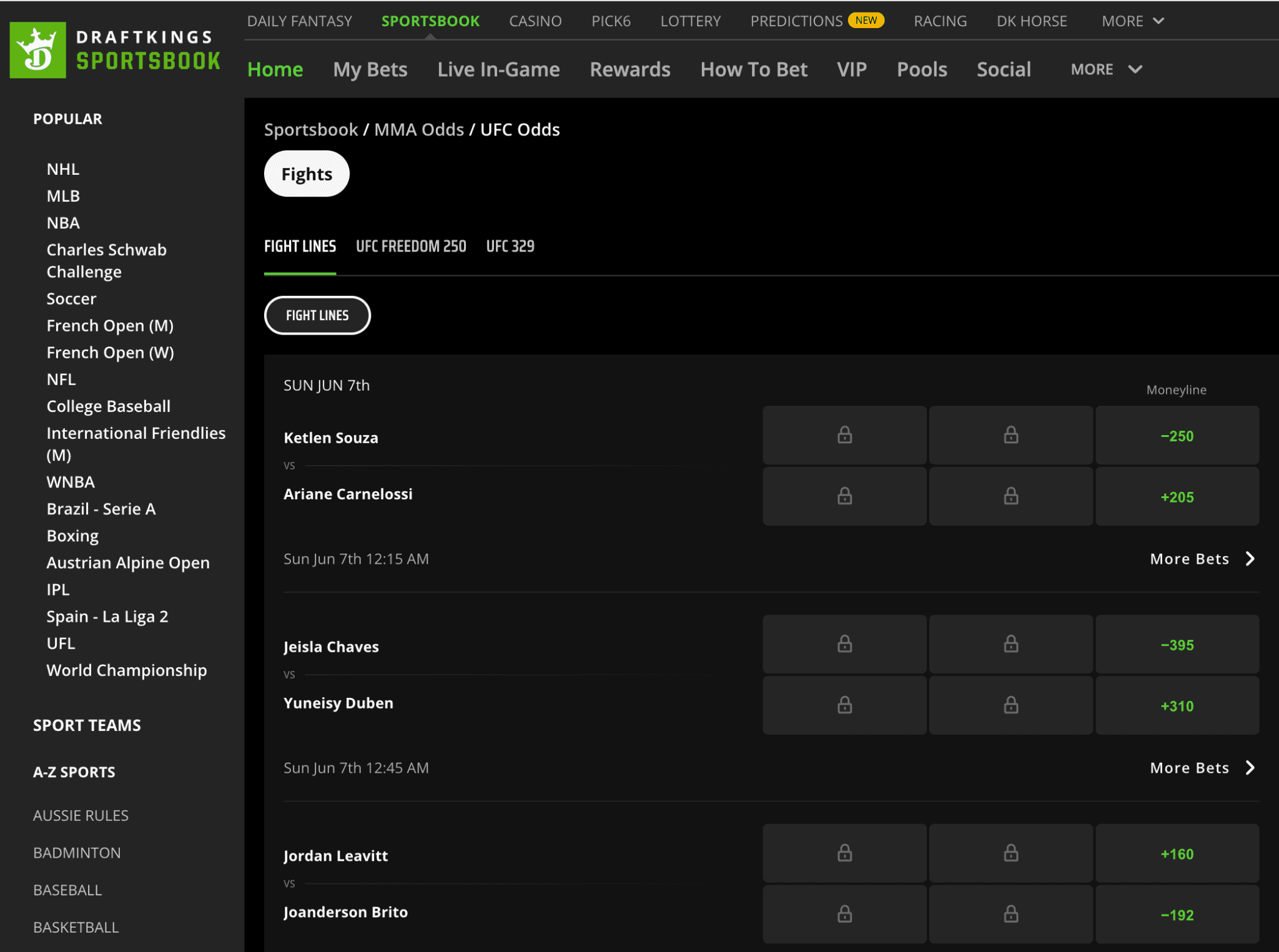Image resolution: width=1279 pixels, height=952 pixels.
Task: Open Boxing in the Popular sidebar
Action: (x=72, y=536)
